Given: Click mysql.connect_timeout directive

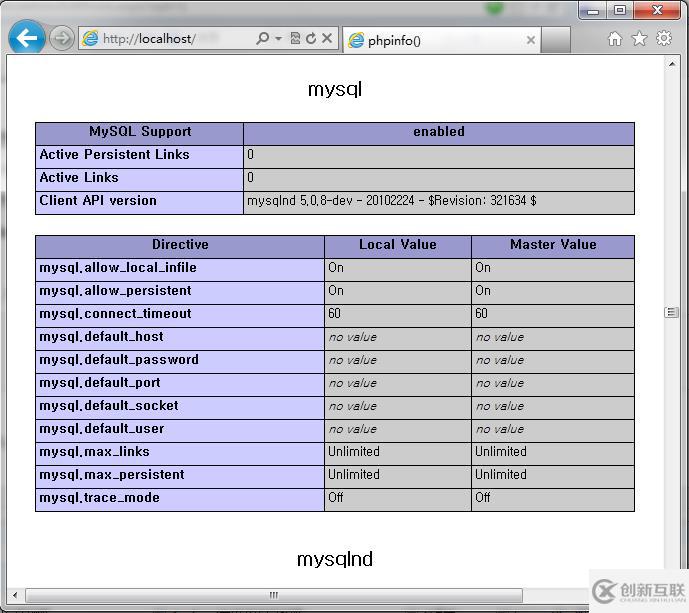Looking at the screenshot, I should 115,314.
